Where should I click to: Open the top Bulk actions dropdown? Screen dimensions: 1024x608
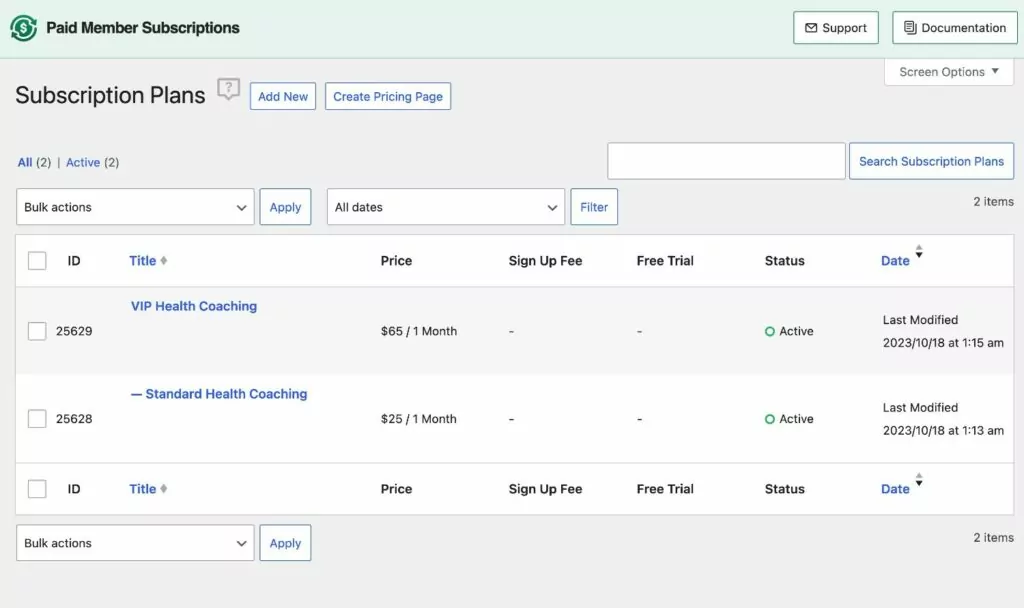point(135,207)
